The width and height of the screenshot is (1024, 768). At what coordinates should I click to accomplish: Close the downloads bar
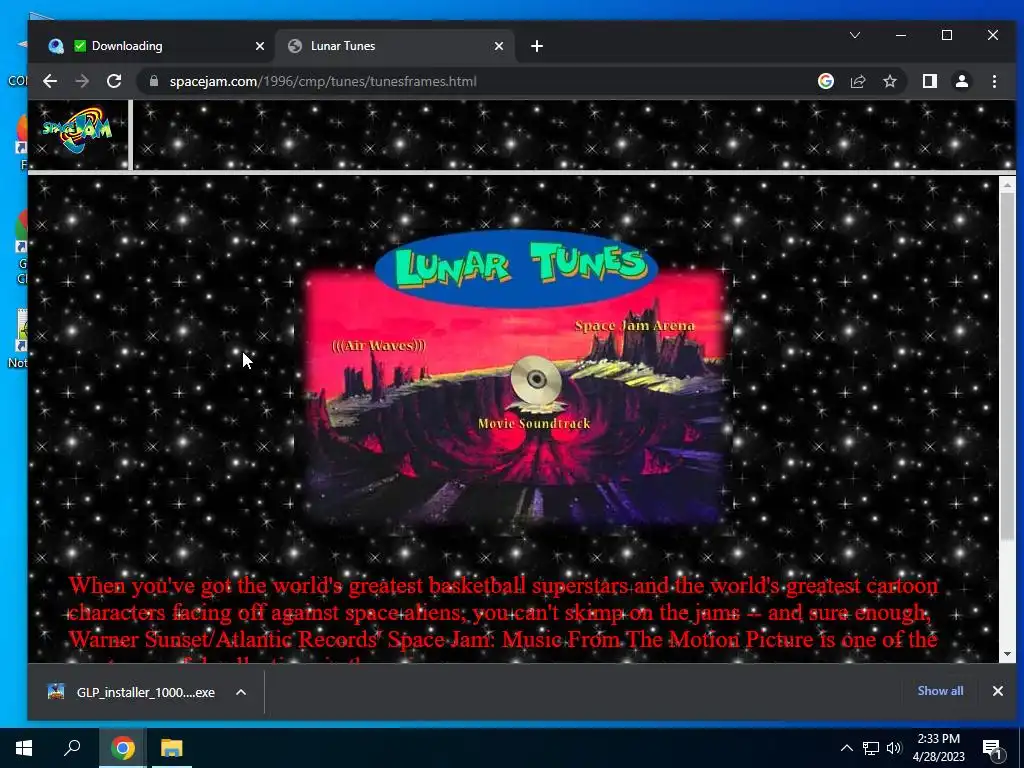pyautogui.click(x=997, y=691)
